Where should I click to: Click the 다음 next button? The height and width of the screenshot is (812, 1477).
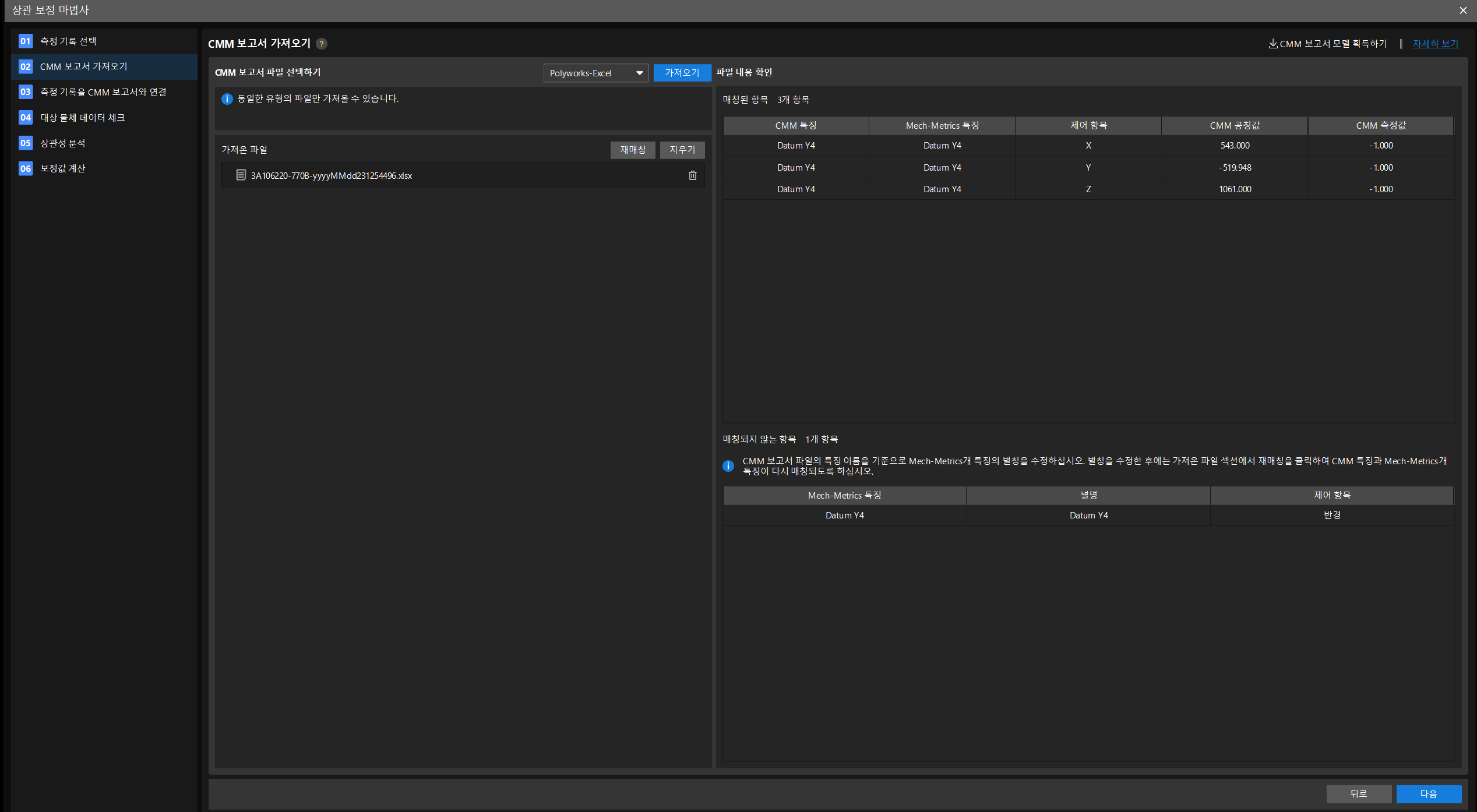[x=1429, y=793]
